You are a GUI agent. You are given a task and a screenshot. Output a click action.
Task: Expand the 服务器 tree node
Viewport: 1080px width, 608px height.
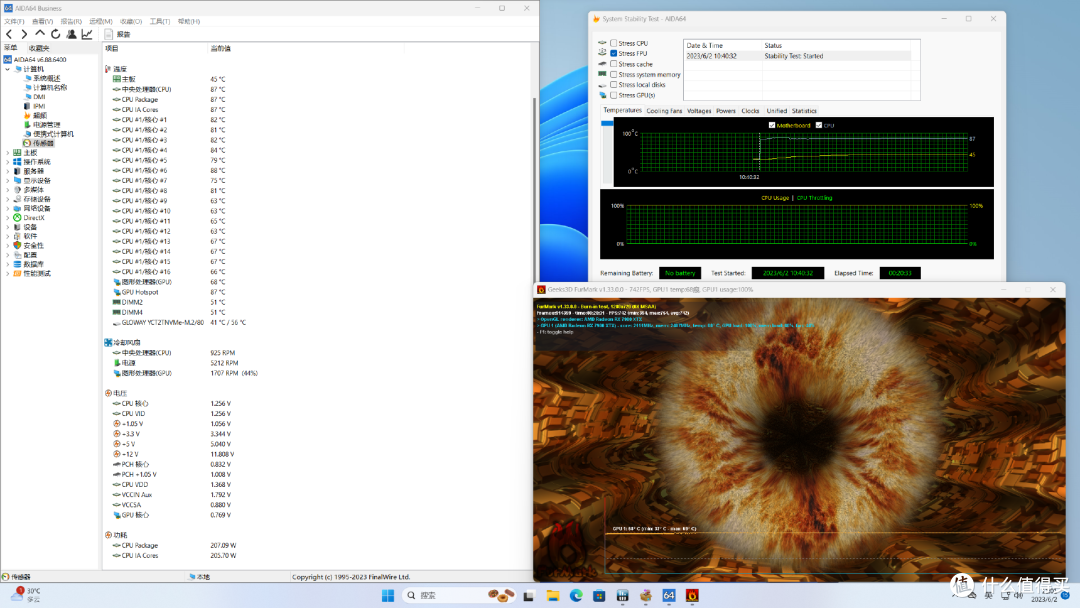(8, 171)
